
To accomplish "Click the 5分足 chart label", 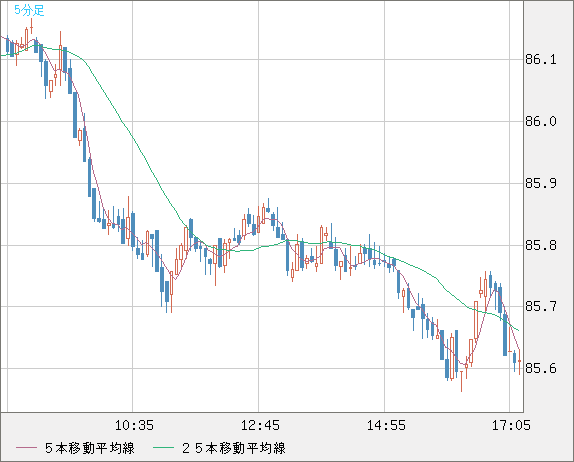I will point(29,10).
